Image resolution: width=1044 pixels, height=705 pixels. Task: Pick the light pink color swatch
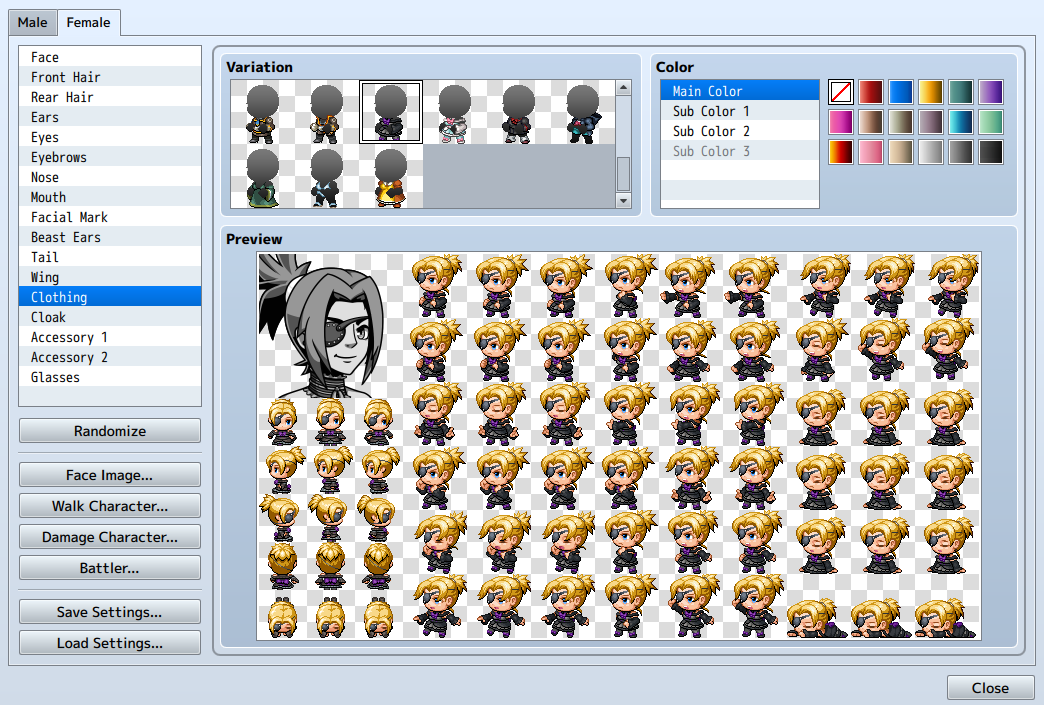tap(871, 152)
